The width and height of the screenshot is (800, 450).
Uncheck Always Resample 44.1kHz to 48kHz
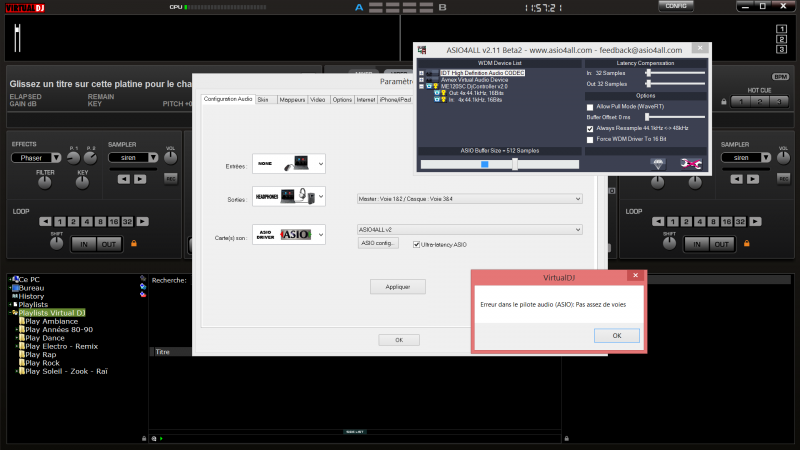click(x=590, y=128)
